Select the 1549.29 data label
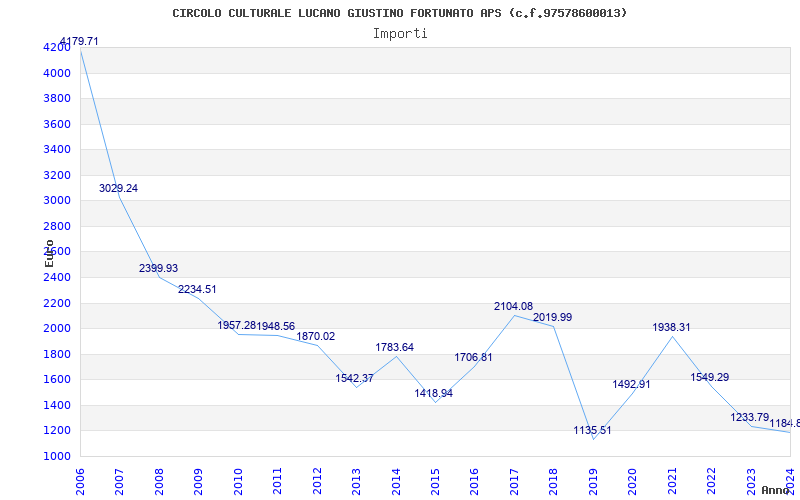 710,378
